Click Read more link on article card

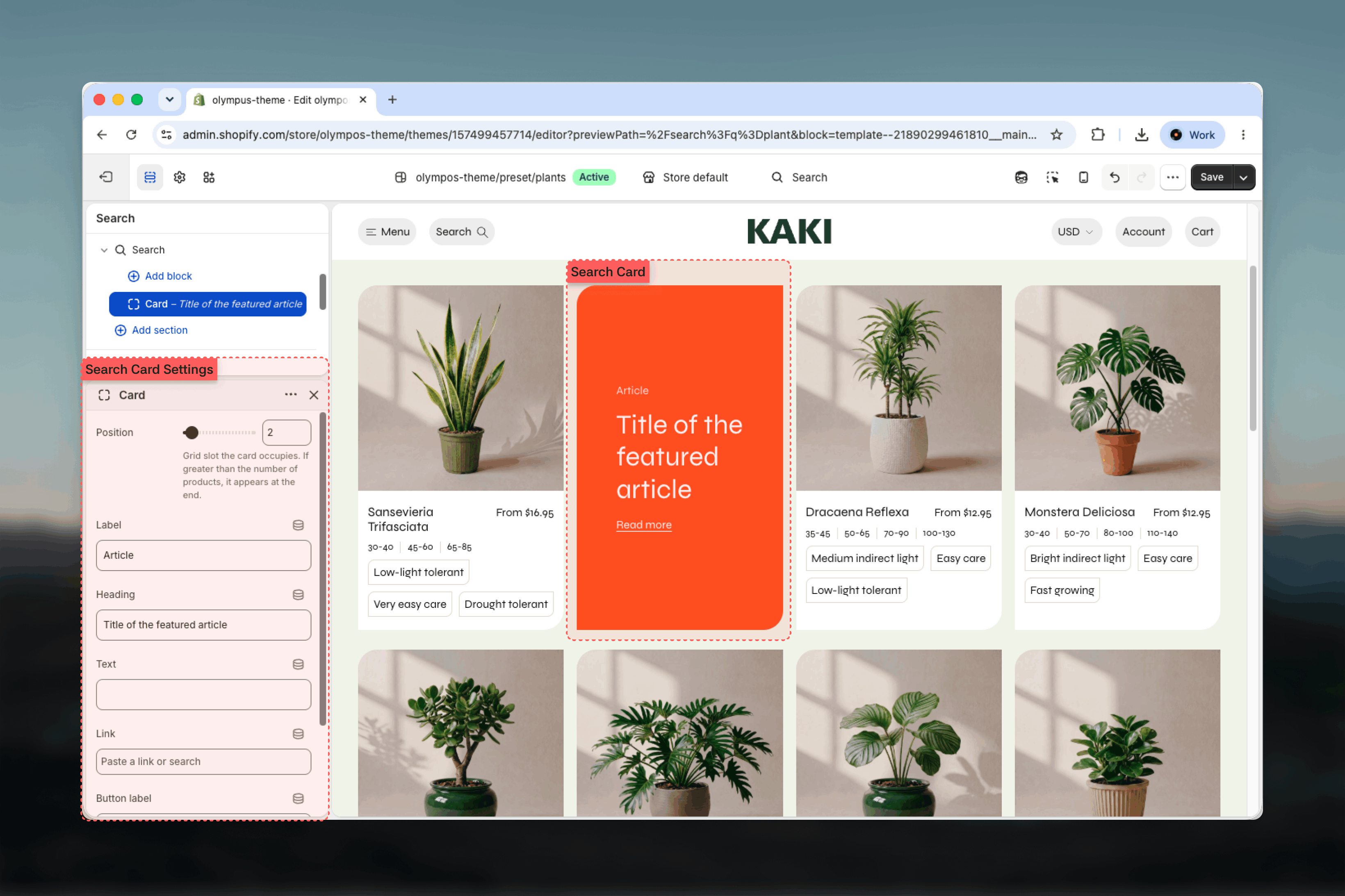[x=644, y=525]
